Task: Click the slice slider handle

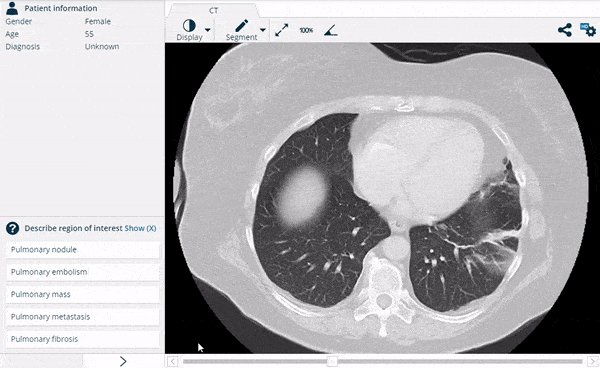Action: (x=332, y=361)
